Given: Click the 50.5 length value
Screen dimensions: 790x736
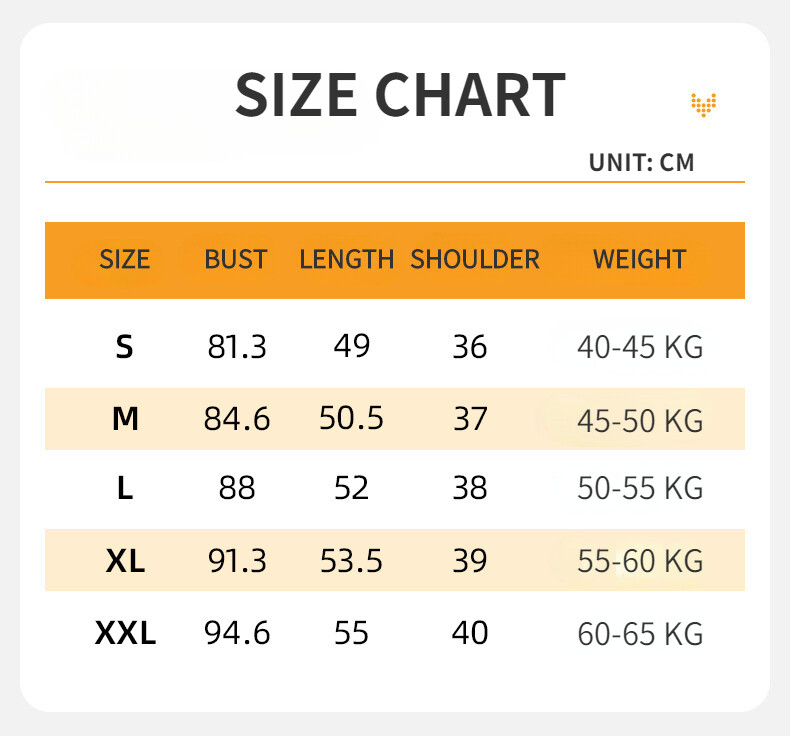Looking at the screenshot, I should point(351,418).
